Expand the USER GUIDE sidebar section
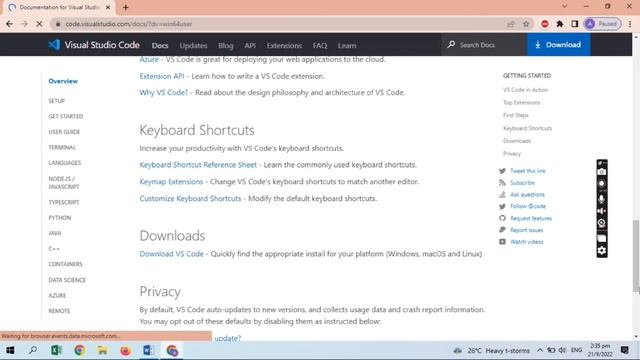This screenshot has width=640, height=360. (64, 132)
